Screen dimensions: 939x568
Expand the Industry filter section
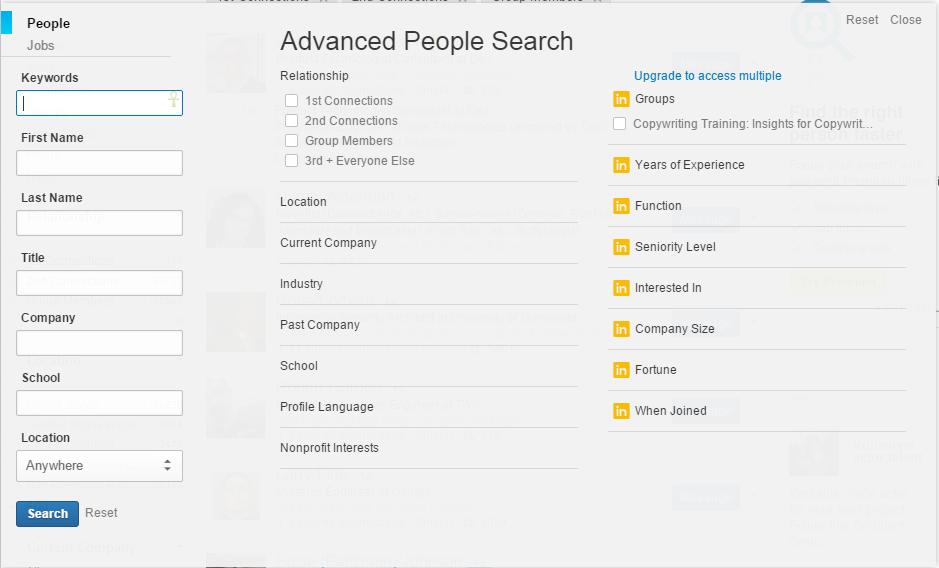[x=302, y=284]
